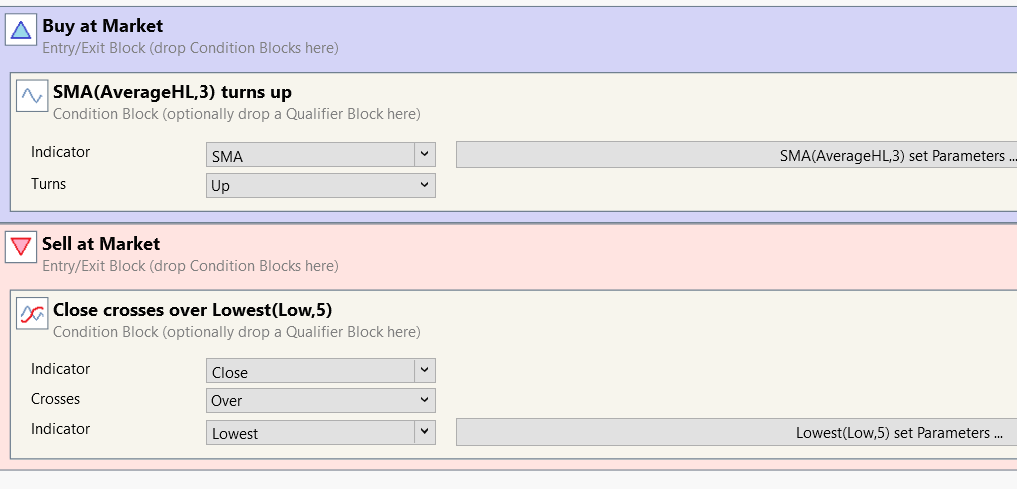The height and width of the screenshot is (489, 1017).
Task: Click the Lowest text in the indicator field
Action: click(235, 433)
